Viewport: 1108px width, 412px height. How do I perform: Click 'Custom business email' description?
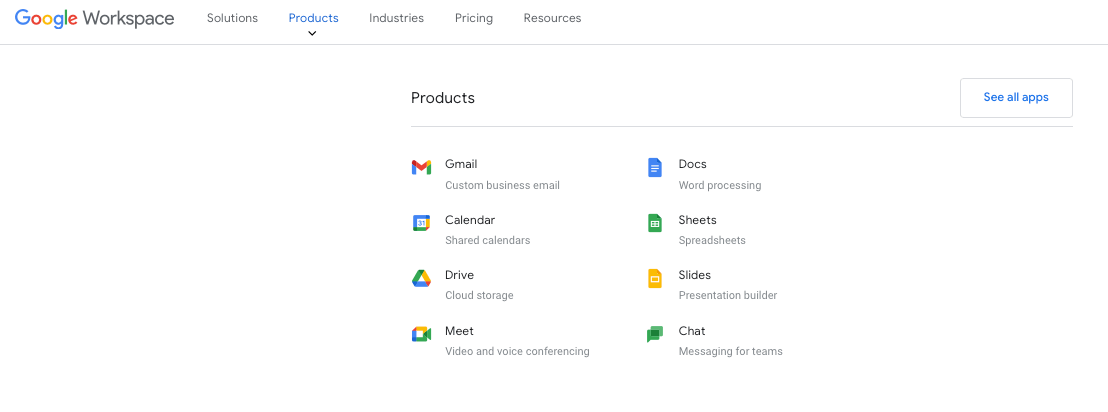pos(502,185)
